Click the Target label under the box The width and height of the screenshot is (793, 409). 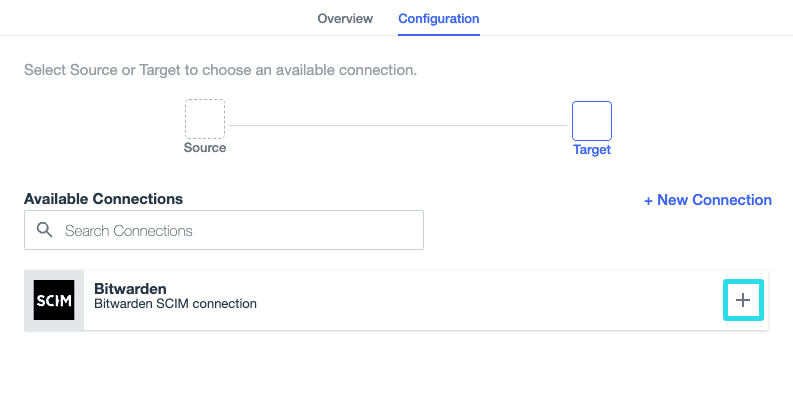(591, 150)
